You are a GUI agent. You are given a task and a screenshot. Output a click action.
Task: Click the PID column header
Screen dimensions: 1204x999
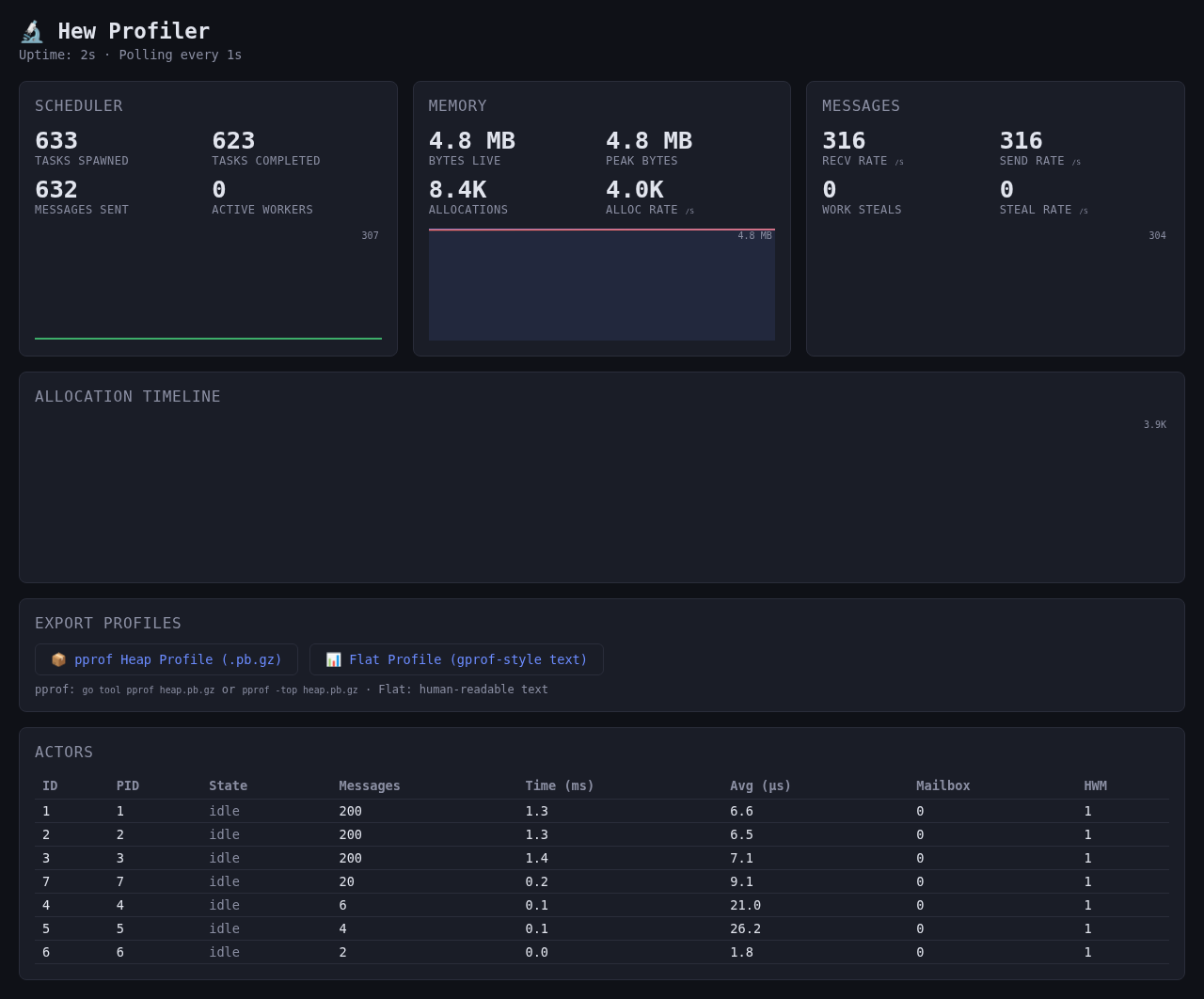click(x=128, y=785)
